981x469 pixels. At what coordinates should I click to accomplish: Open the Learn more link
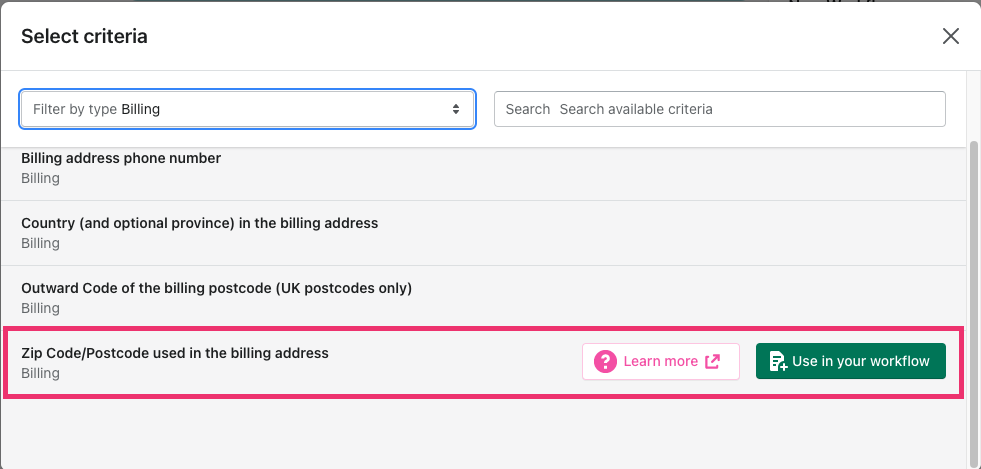point(661,361)
